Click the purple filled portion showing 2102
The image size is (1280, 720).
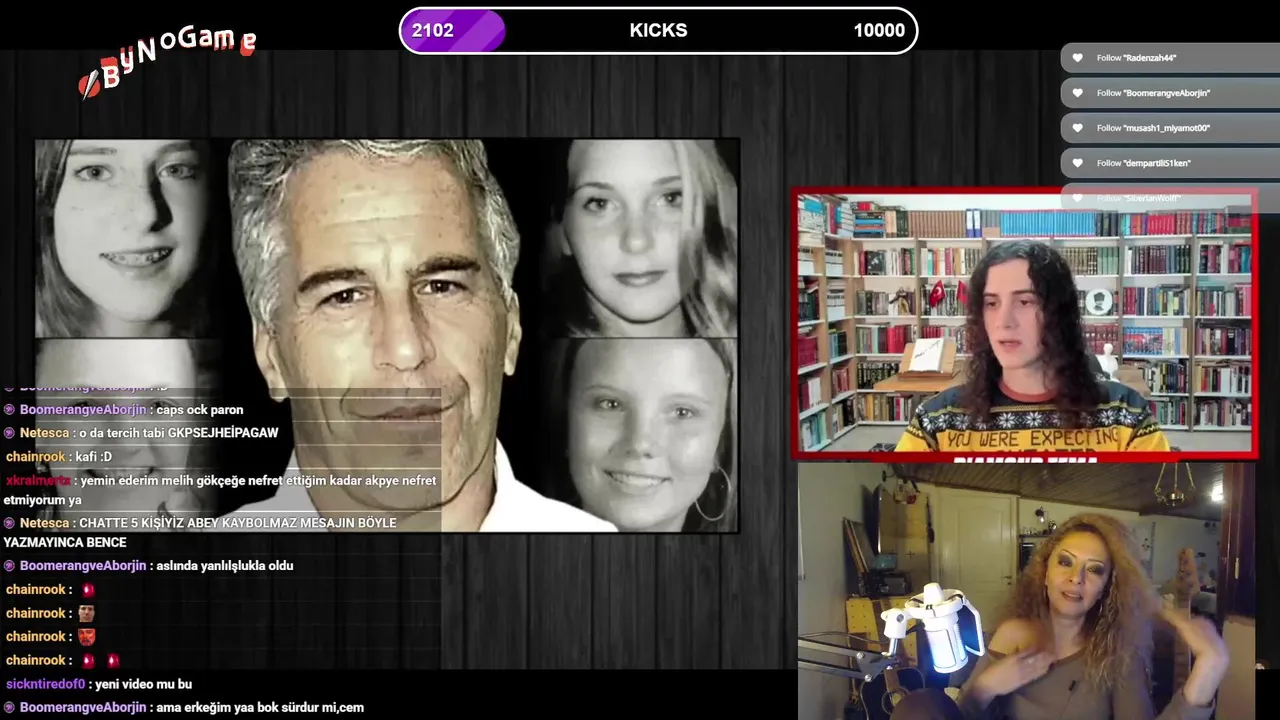(453, 30)
